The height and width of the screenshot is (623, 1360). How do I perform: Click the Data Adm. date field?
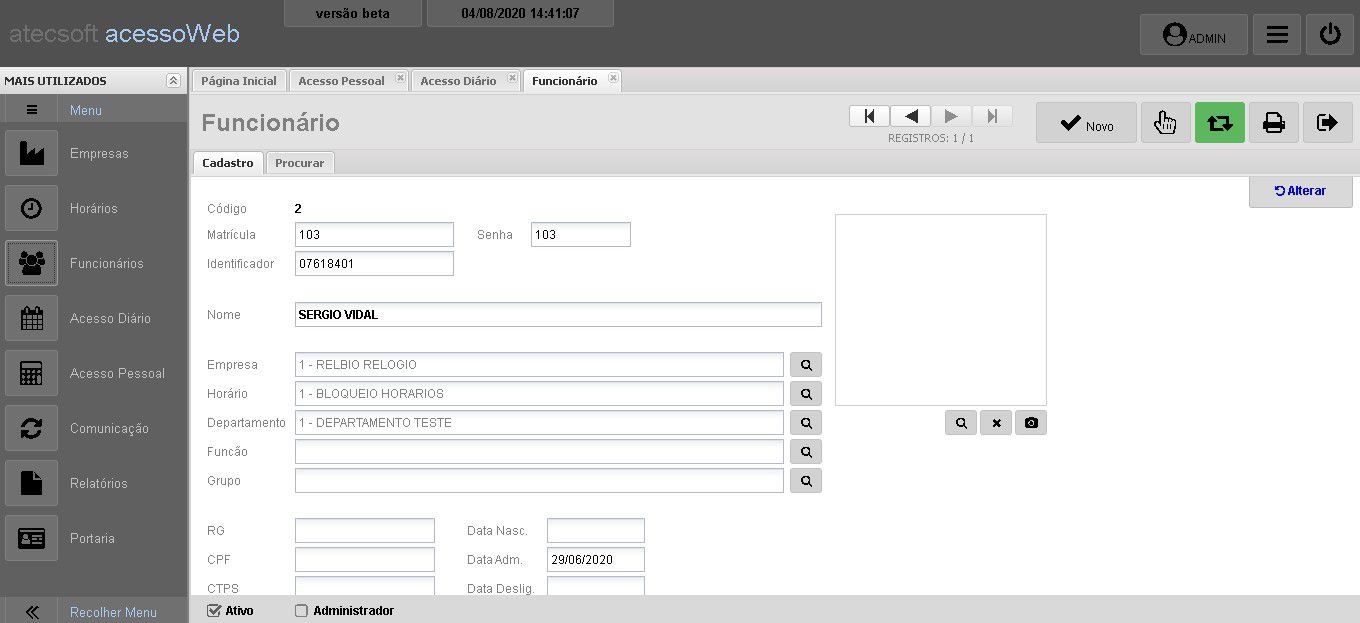click(596, 560)
